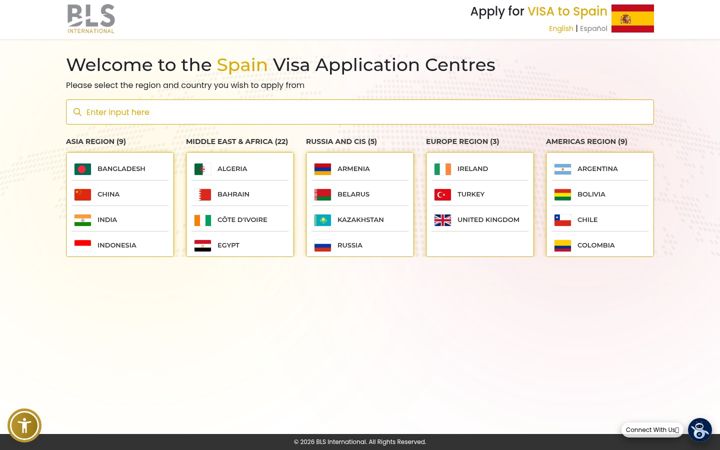Click the Chile flag icon
The image size is (720, 450).
coord(562,220)
